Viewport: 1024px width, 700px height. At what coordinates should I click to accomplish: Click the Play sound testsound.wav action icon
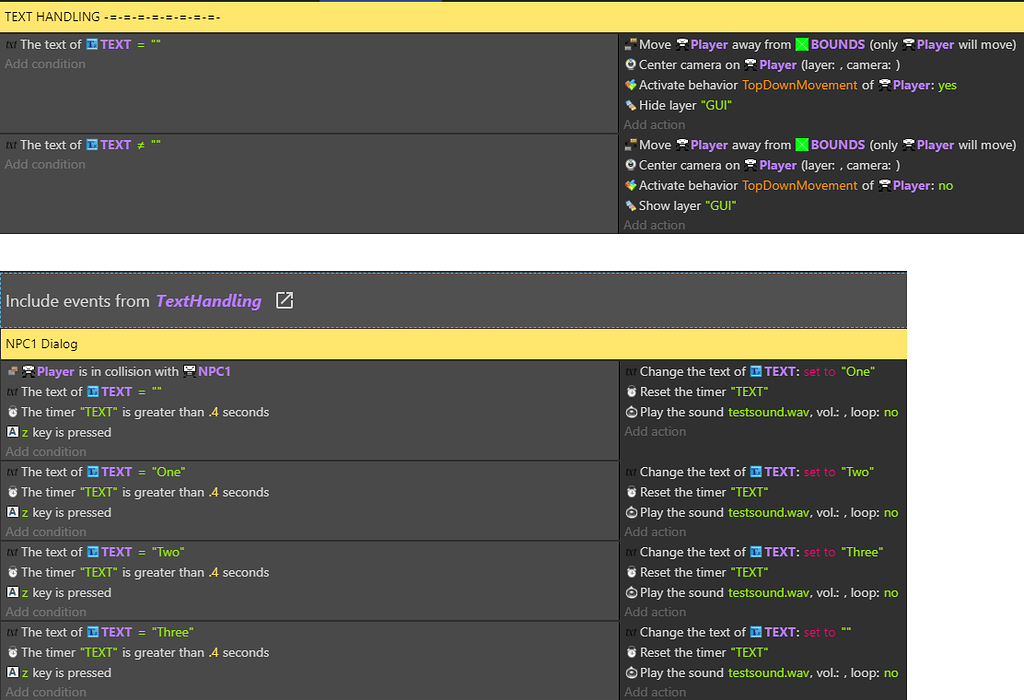click(x=630, y=411)
